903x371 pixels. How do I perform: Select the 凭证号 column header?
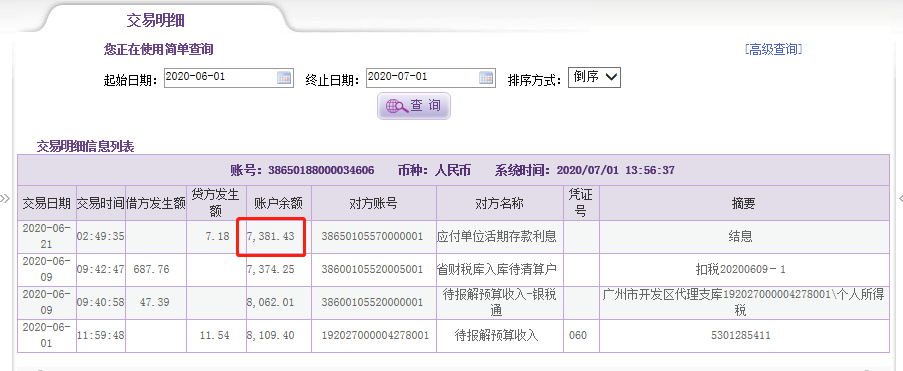581,203
